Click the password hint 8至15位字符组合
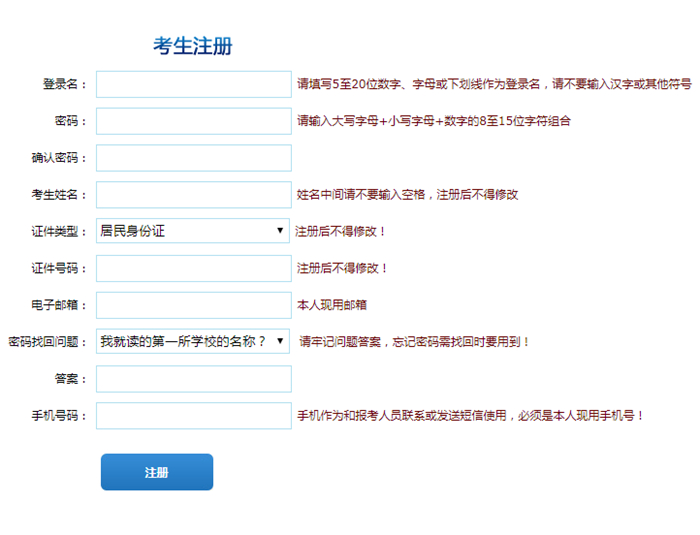This screenshot has height=535, width=700. pos(434,121)
